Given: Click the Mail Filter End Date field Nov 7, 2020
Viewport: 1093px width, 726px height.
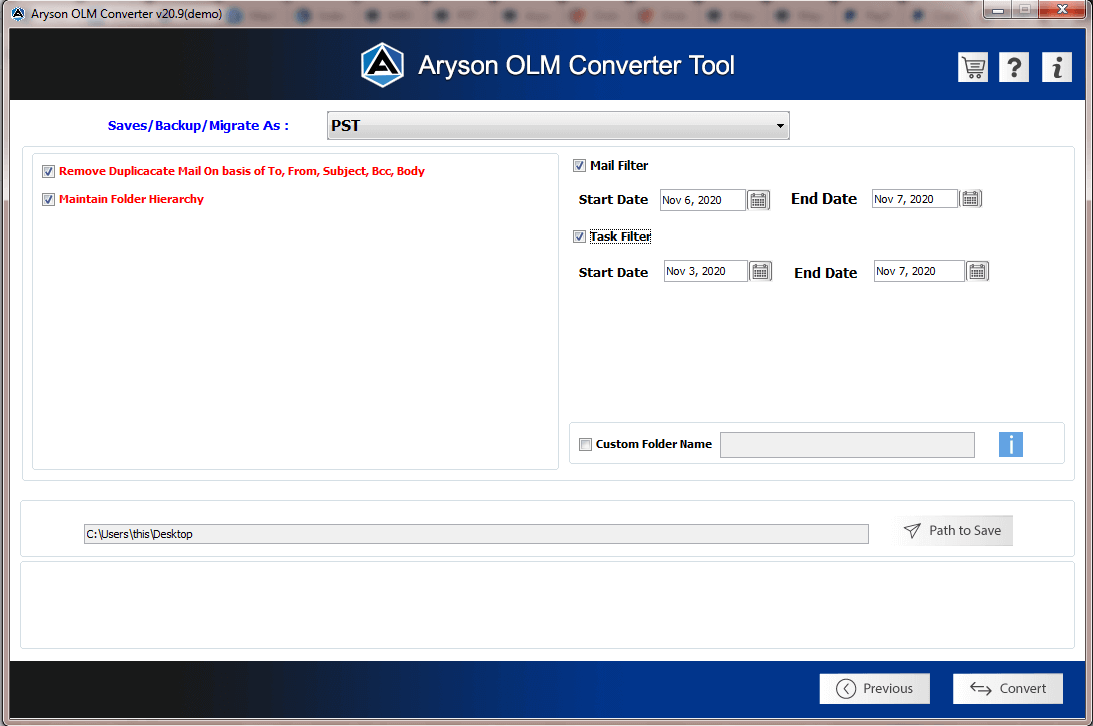Looking at the screenshot, I should pyautogui.click(x=915, y=199).
